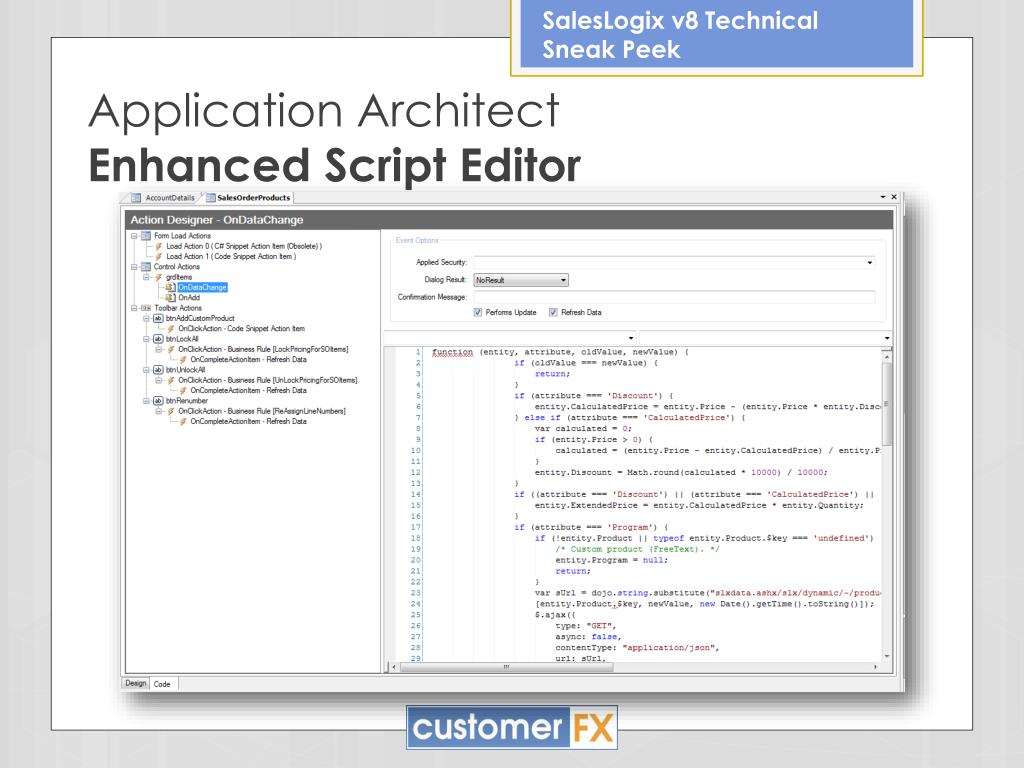
Task: Open the left dropdown above the code editor
Action: 631,338
